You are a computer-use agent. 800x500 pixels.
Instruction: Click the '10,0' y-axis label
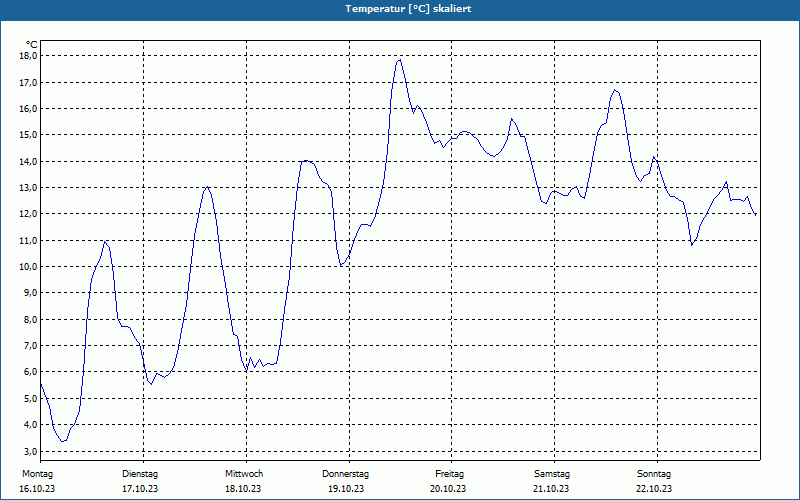[x=28, y=266]
